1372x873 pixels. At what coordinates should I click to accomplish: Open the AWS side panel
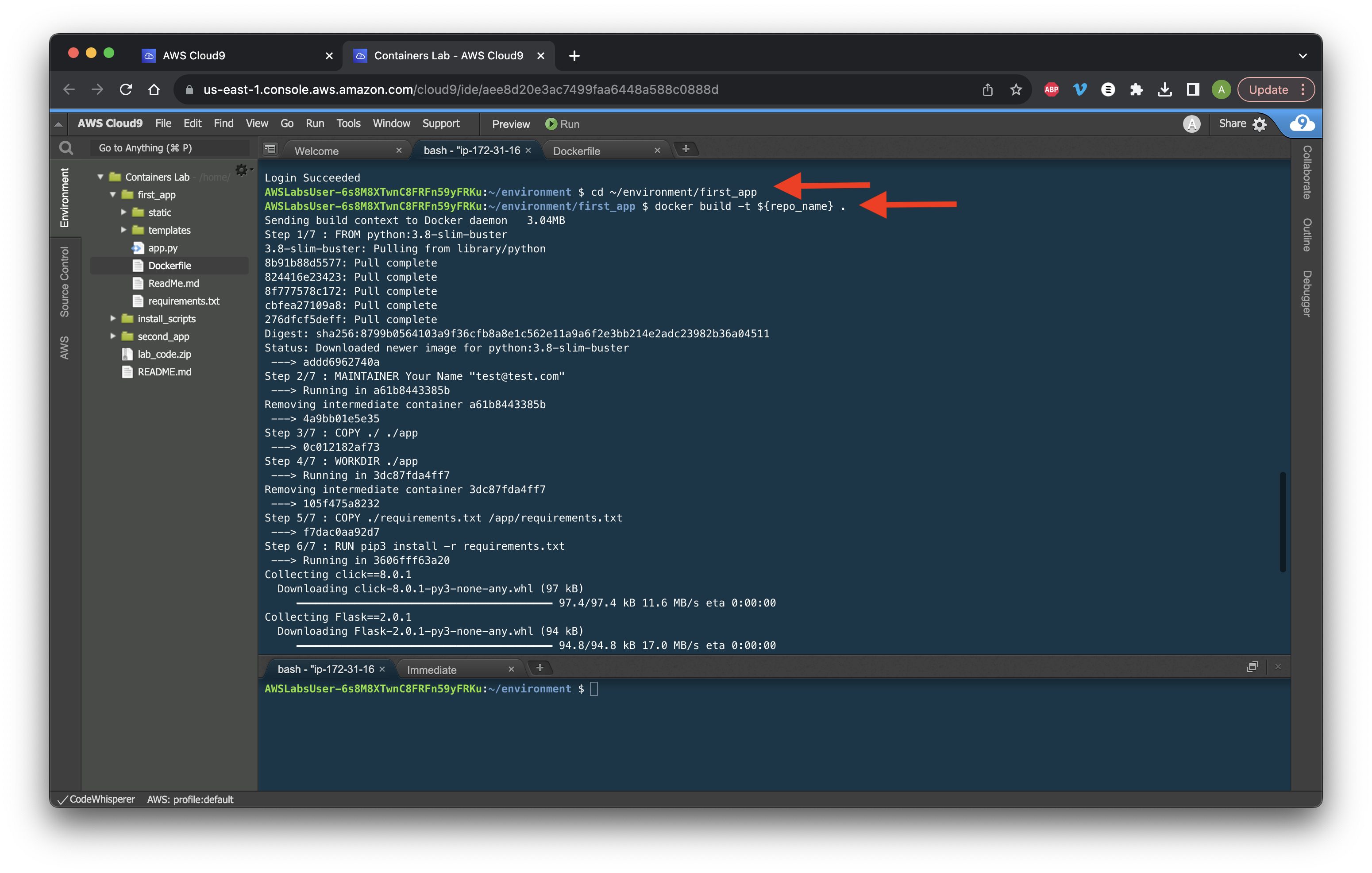click(x=65, y=347)
